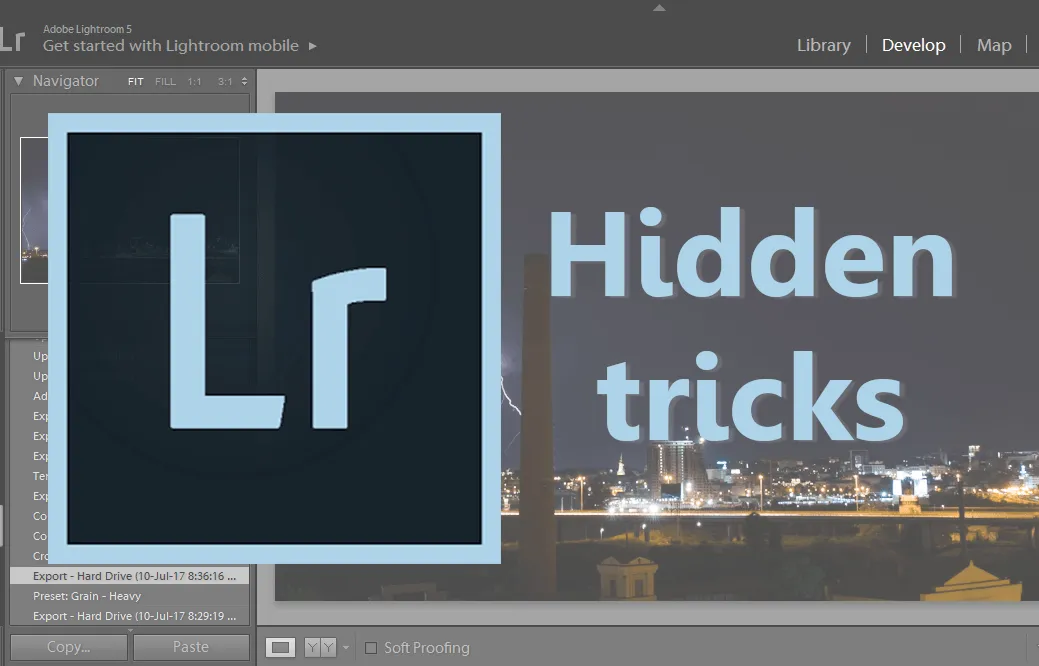The height and width of the screenshot is (666, 1039).
Task: Collapse the Navigator panel triangle
Action: pos(19,81)
